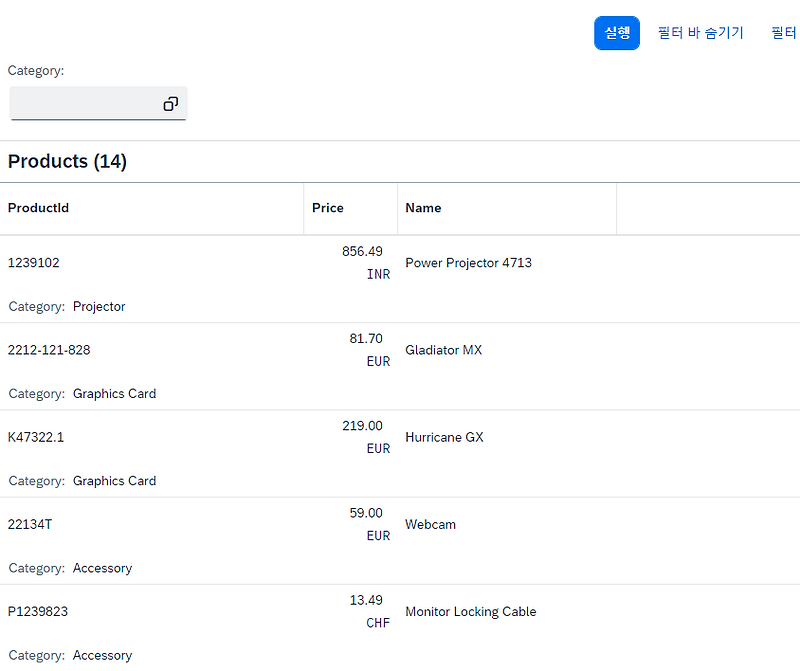Click the price 856.49

coord(362,252)
